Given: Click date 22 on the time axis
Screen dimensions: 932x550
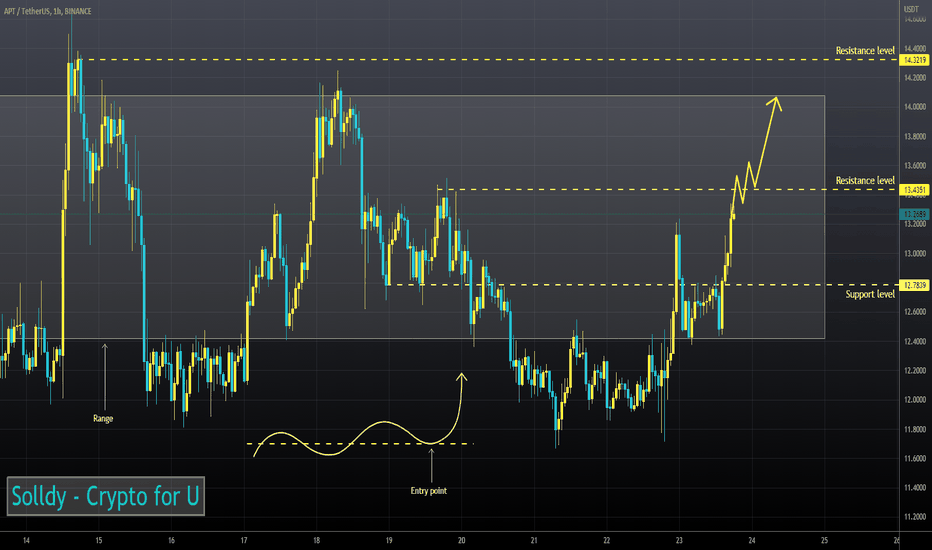Looking at the screenshot, I should coord(606,540).
